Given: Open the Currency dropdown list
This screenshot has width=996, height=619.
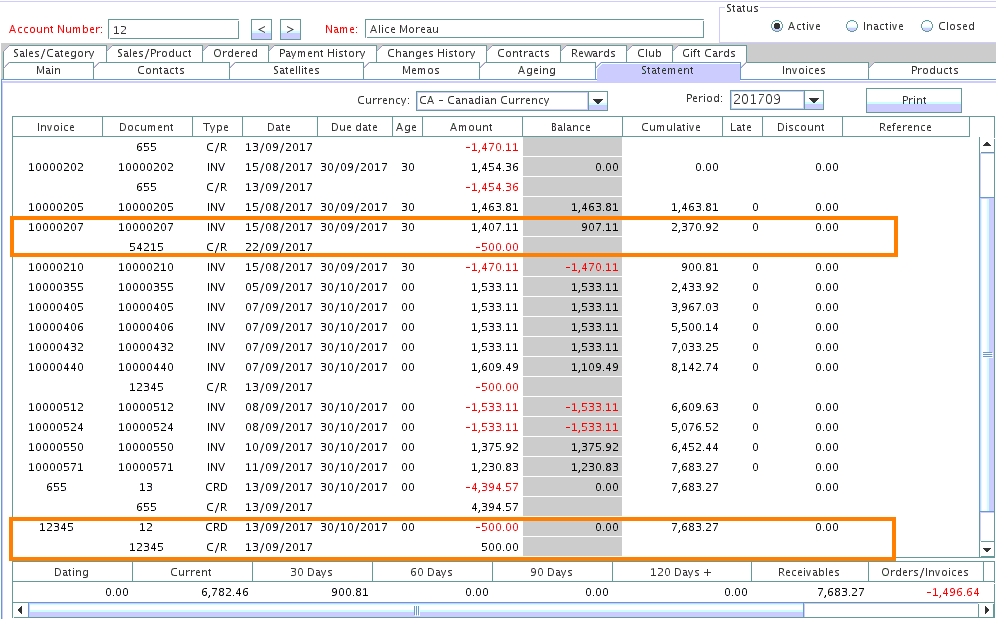Looking at the screenshot, I should pyautogui.click(x=598, y=100).
